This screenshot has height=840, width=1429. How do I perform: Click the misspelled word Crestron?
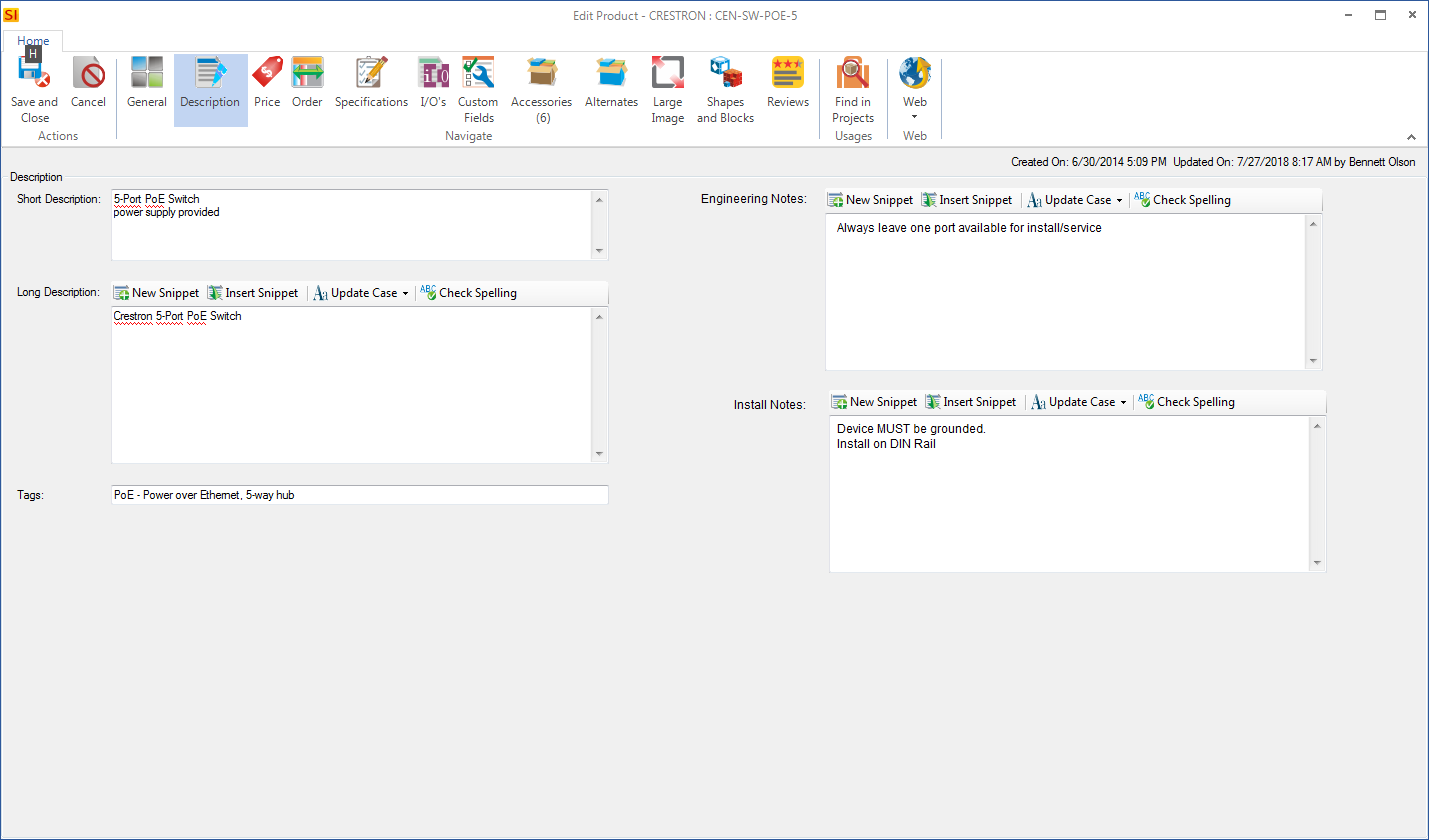tap(133, 316)
